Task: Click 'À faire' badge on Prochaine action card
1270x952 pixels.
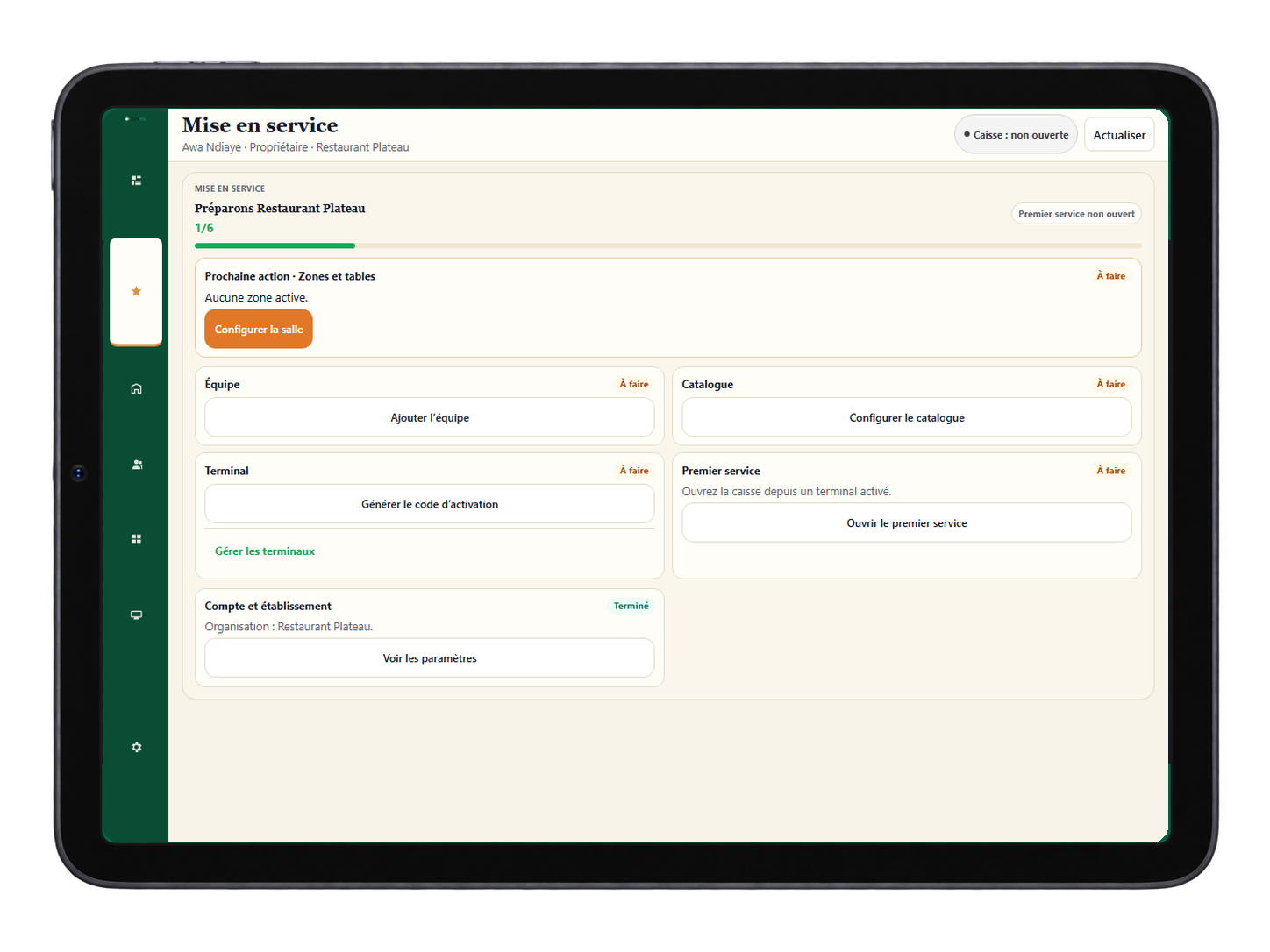Action: tap(1110, 276)
